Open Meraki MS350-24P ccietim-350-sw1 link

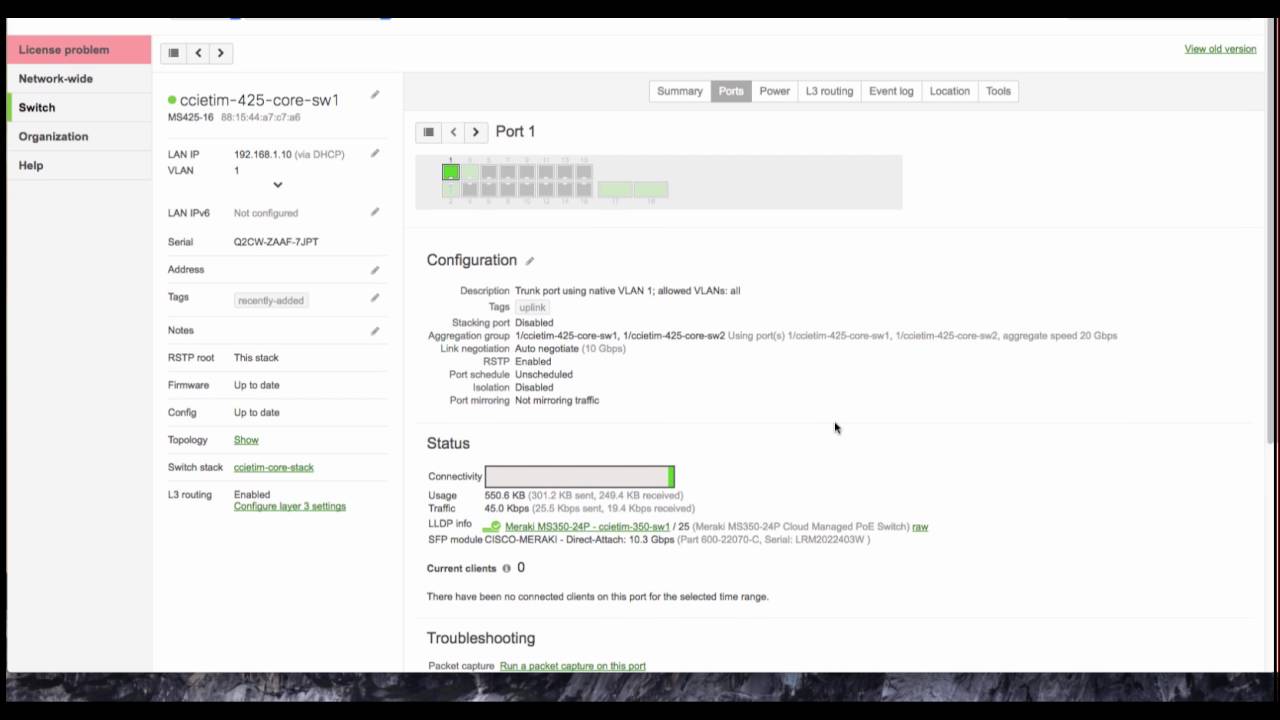[587, 527]
